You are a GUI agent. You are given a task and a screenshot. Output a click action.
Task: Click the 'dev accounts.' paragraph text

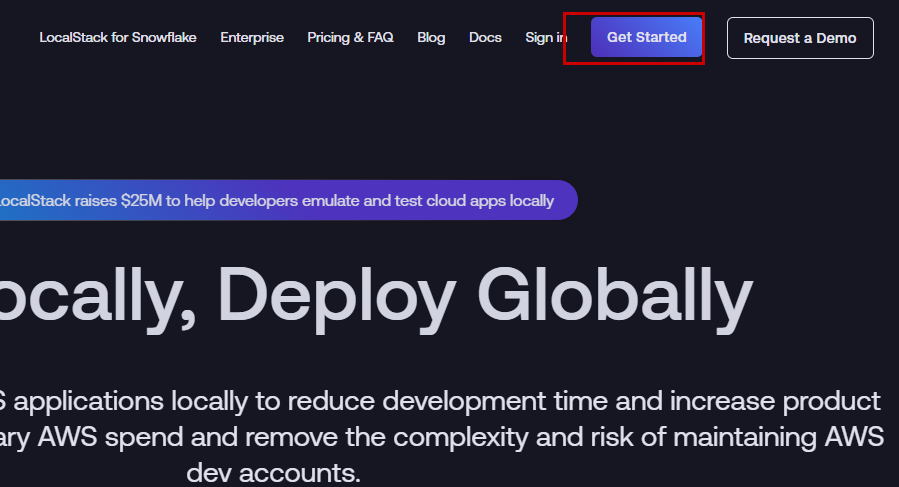[273, 473]
